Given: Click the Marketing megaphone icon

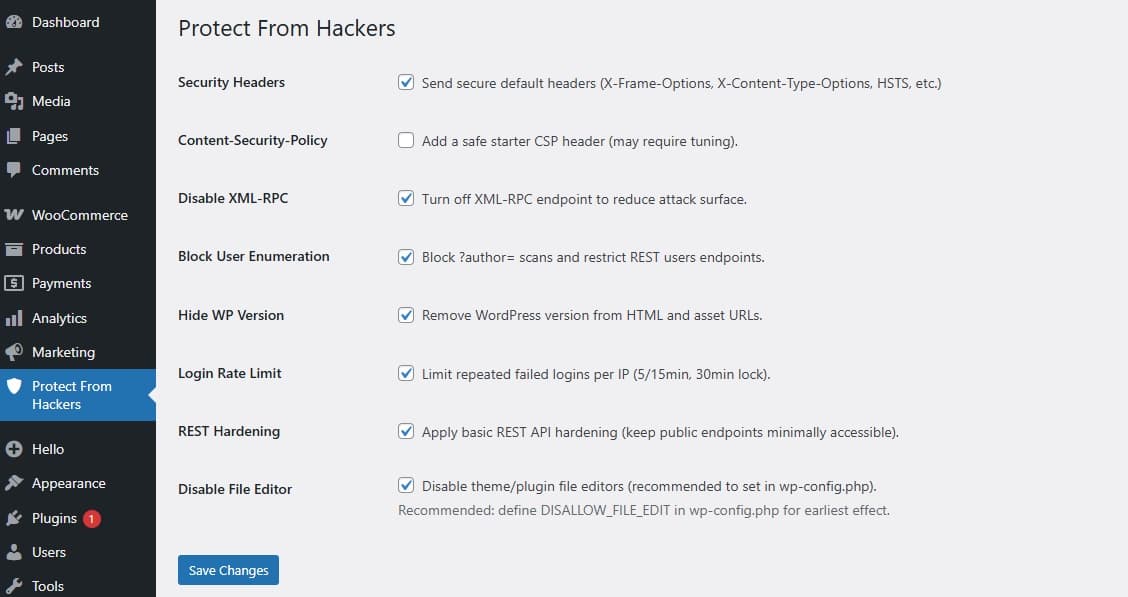Looking at the screenshot, I should [14, 352].
